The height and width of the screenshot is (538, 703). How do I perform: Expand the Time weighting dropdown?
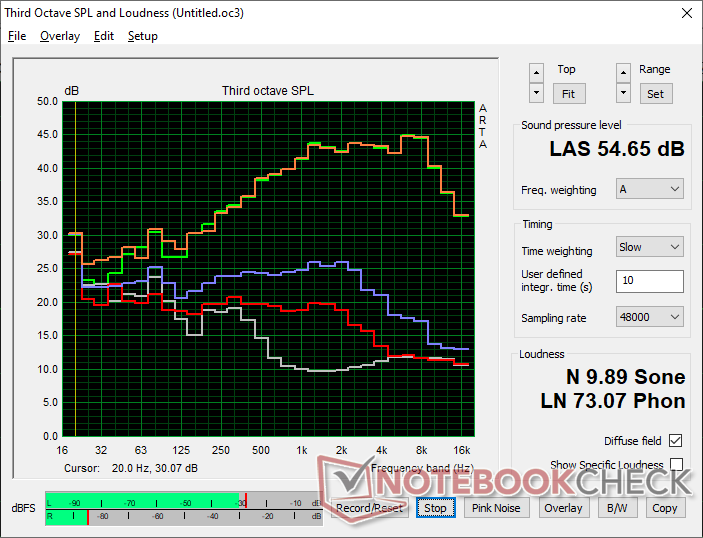(x=650, y=247)
